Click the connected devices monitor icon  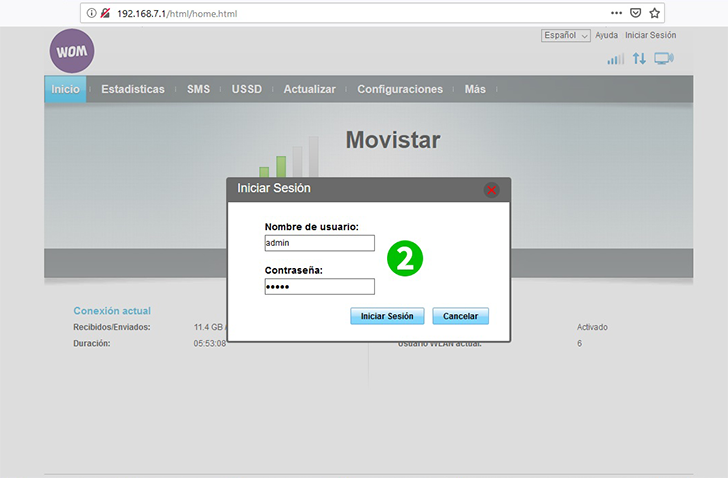(x=664, y=58)
